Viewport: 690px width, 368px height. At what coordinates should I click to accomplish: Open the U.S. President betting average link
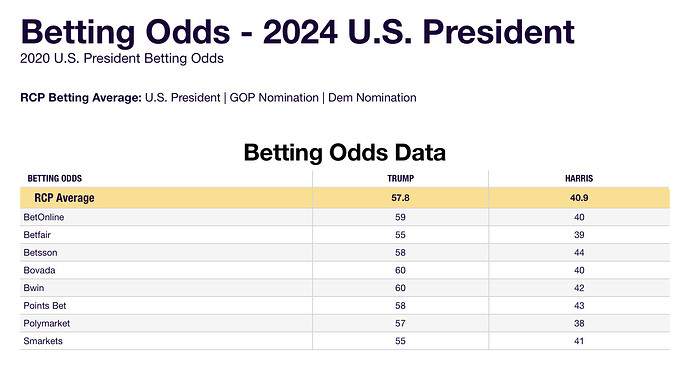pos(183,98)
